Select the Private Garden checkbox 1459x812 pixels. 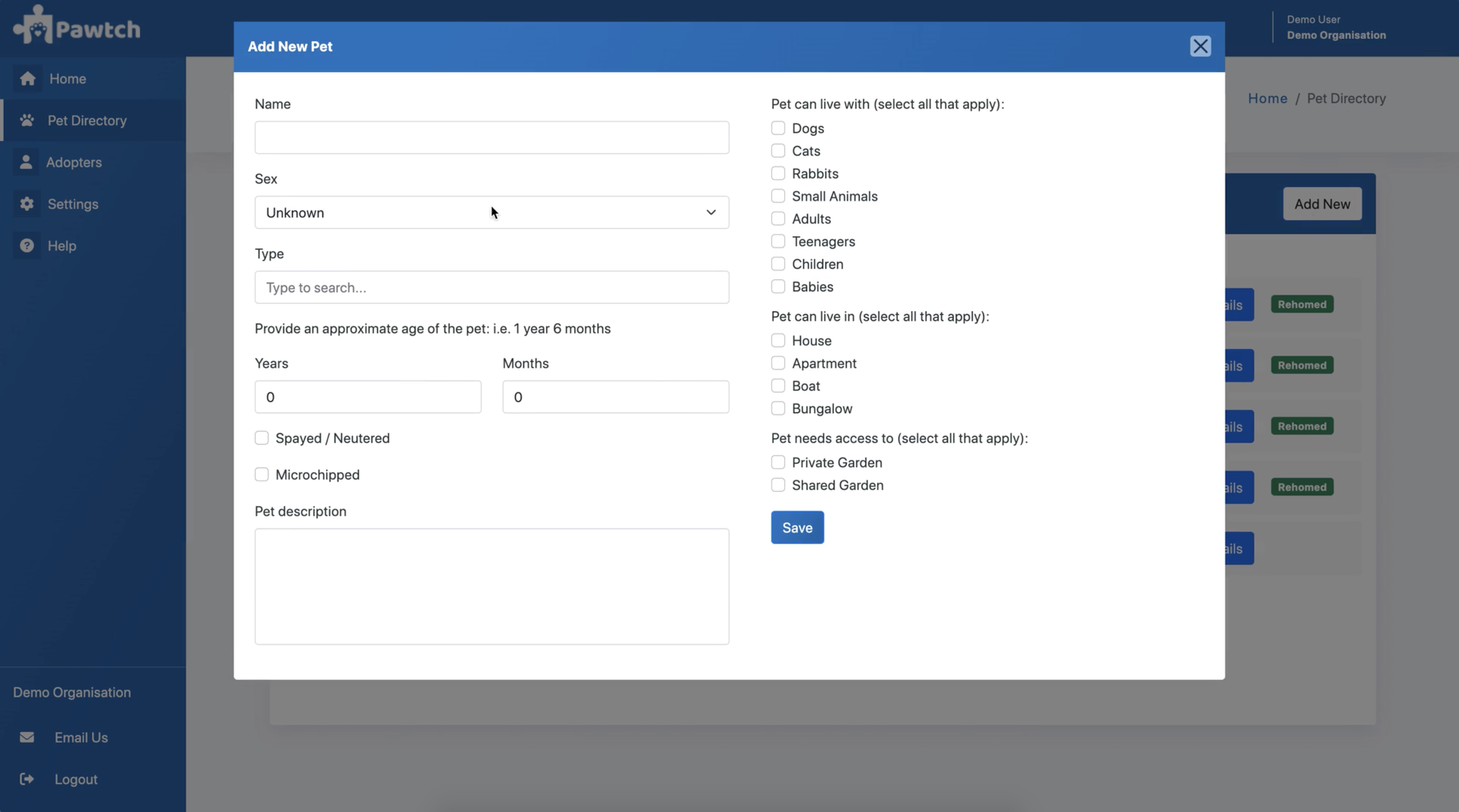(778, 463)
